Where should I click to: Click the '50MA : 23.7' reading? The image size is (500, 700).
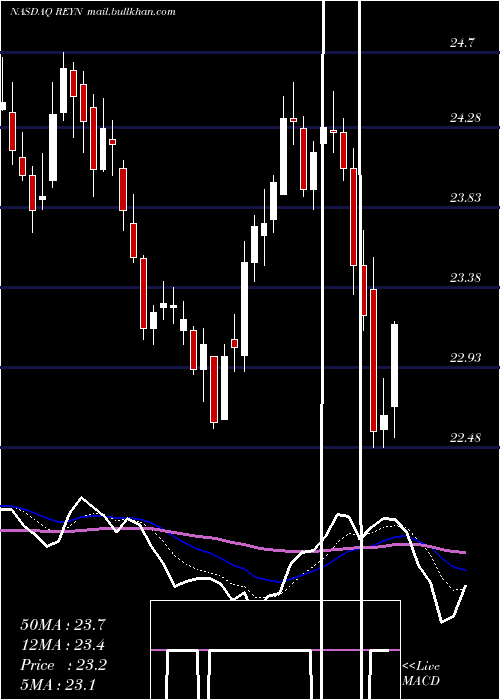[63, 625]
